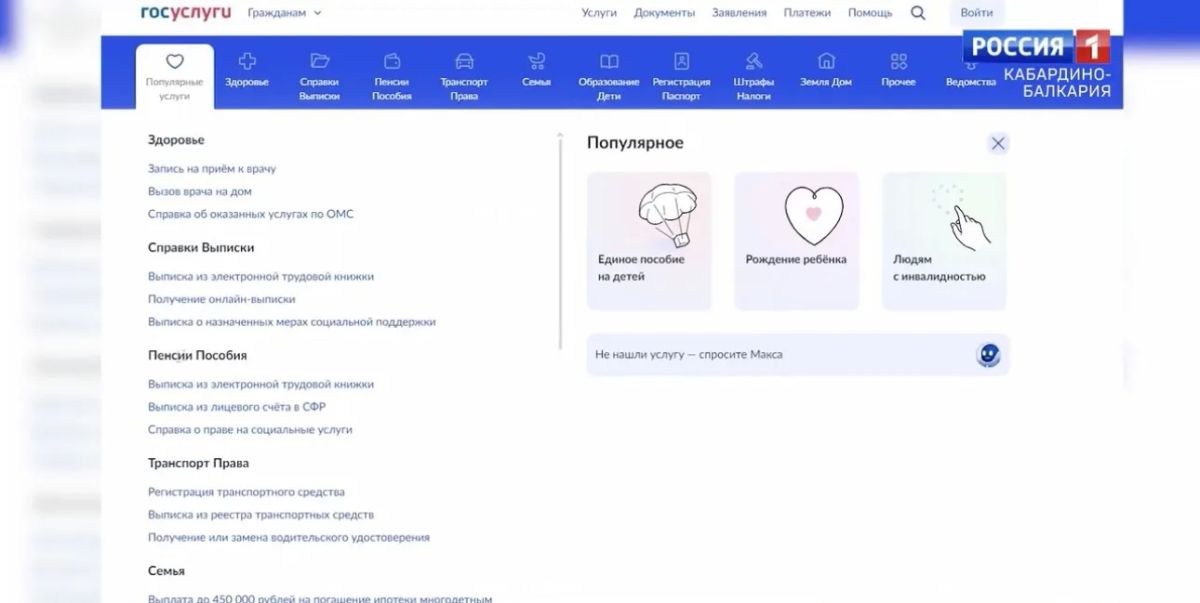Screen dimensions: 1200x603
Task: Open Регистрация транспортного средства link
Action: coord(247,492)
